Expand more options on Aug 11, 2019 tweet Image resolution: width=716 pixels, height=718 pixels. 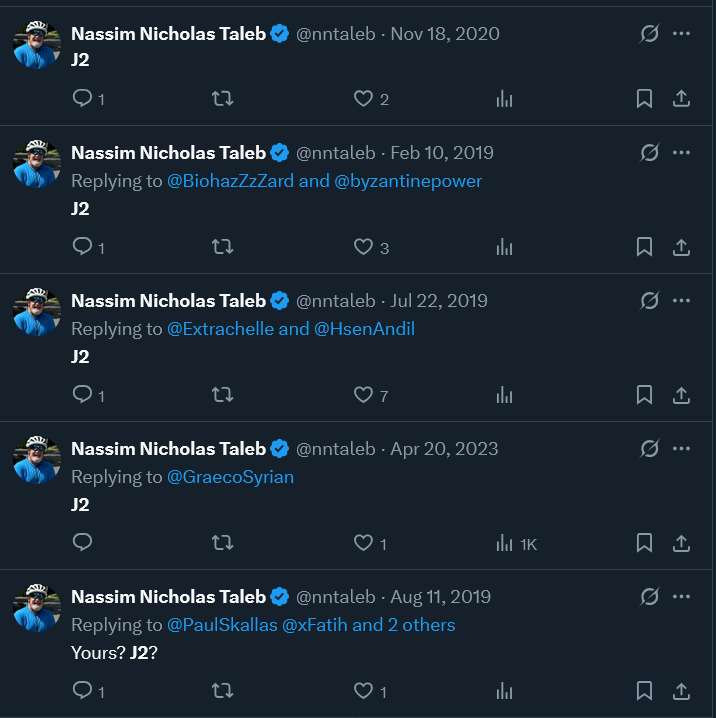coord(681,596)
